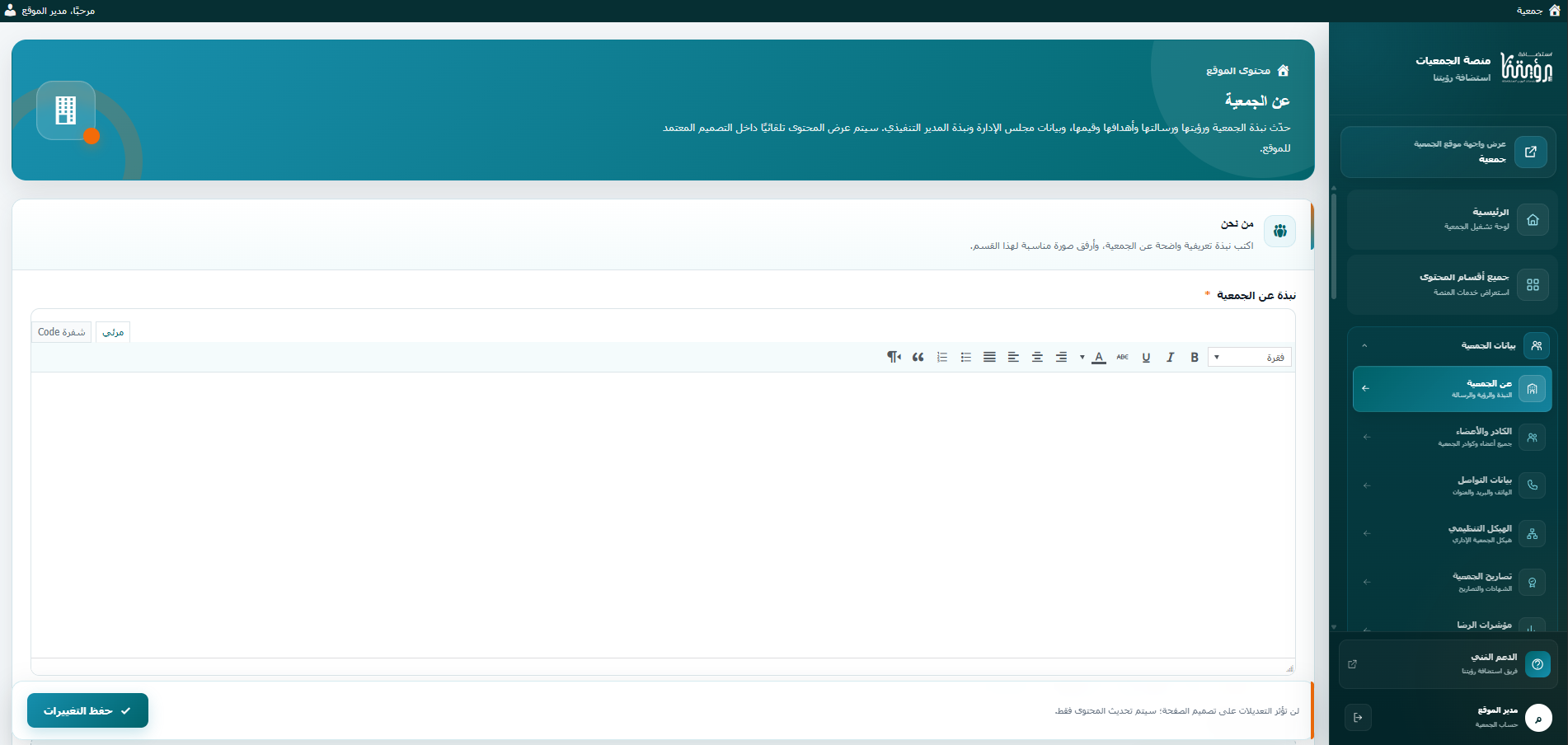Open the text color picker arrow

click(1082, 357)
